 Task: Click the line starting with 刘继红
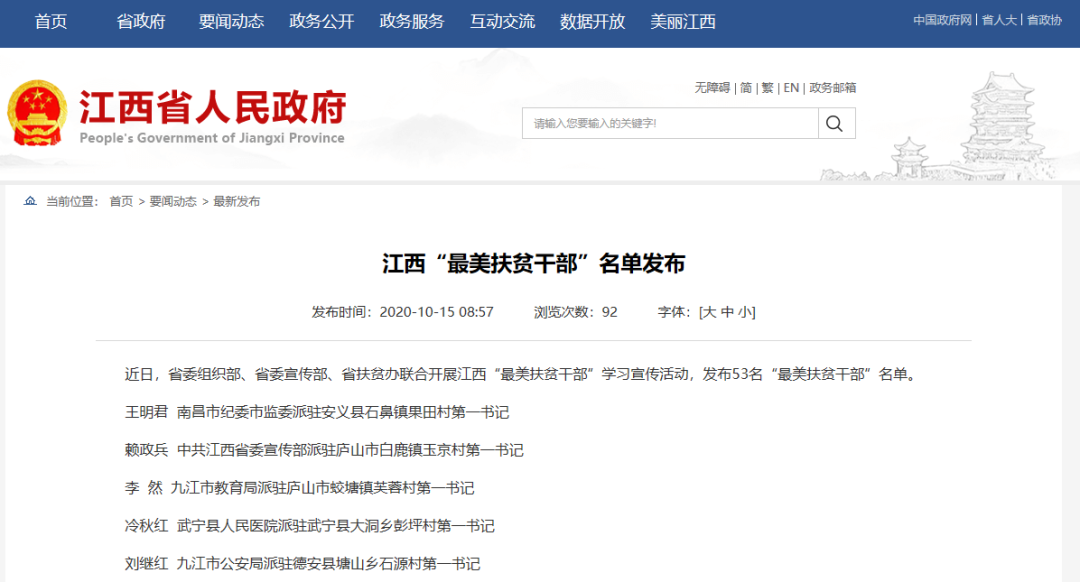click(302, 563)
